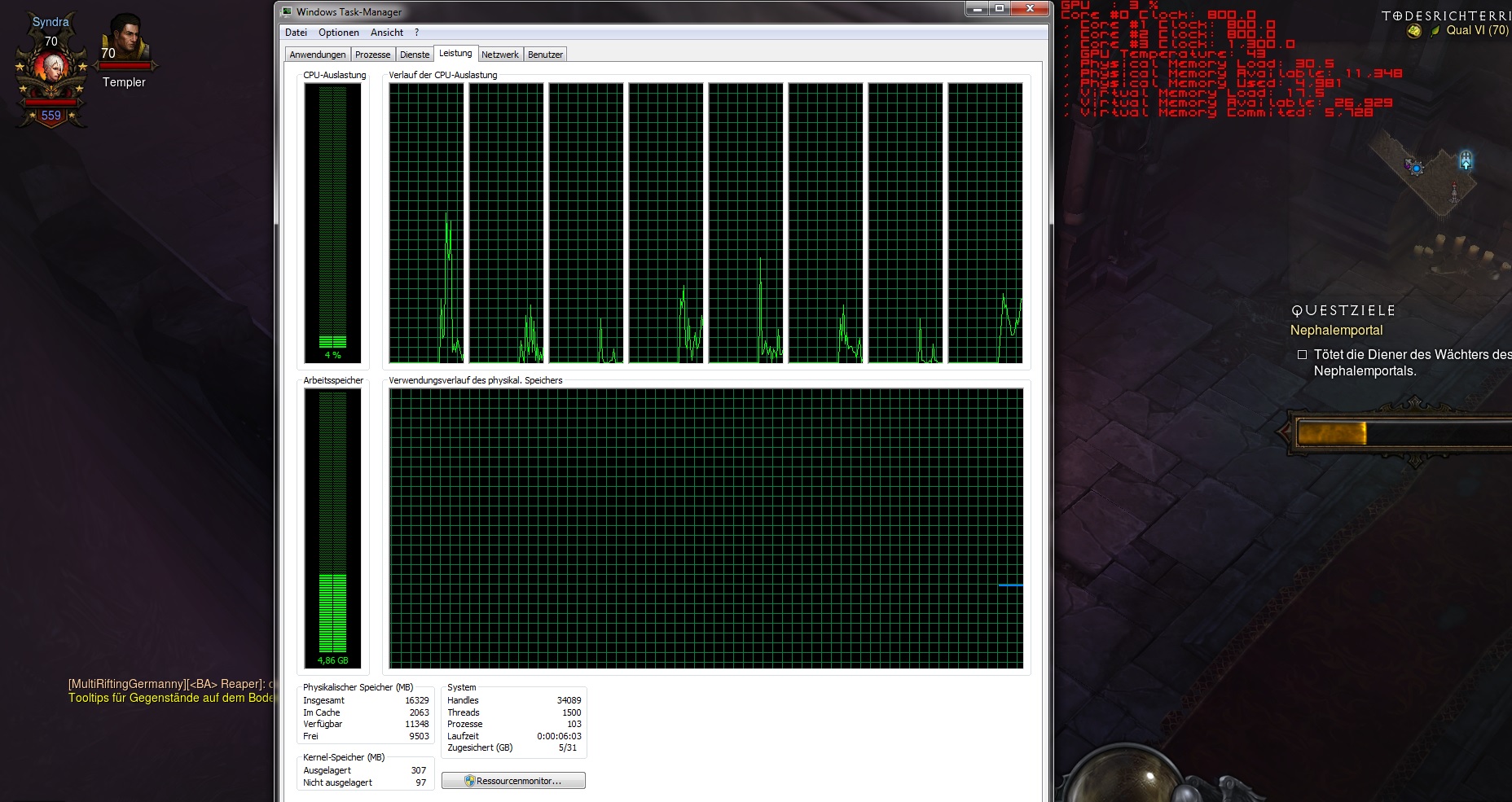The width and height of the screenshot is (1512, 802).
Task: Switch to the Netzwerk tab
Action: (x=500, y=55)
